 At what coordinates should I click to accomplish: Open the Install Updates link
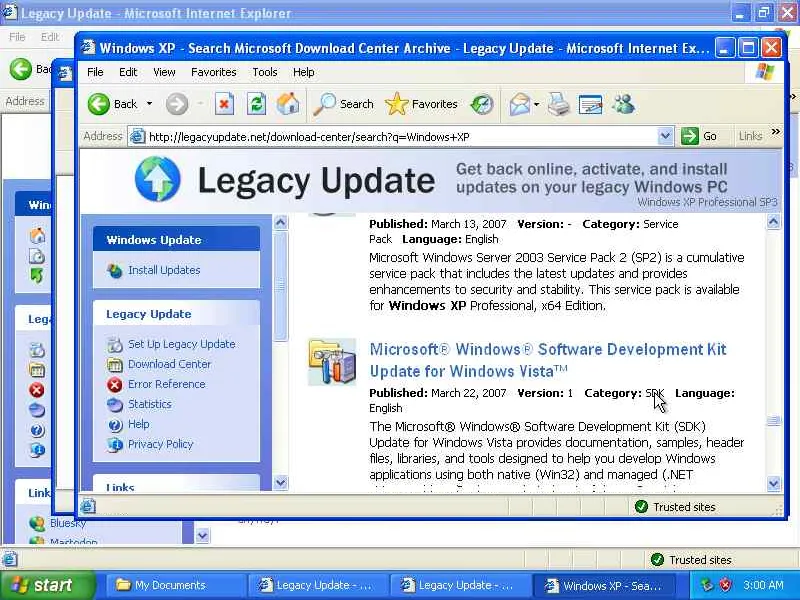click(x=164, y=270)
